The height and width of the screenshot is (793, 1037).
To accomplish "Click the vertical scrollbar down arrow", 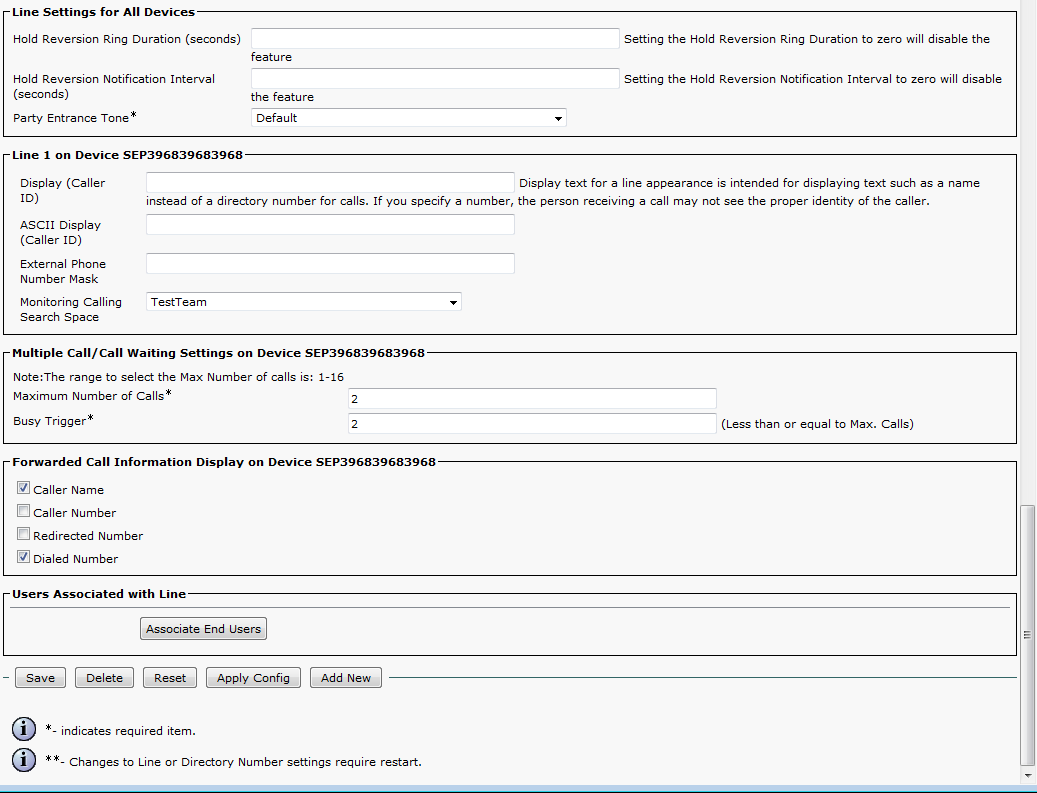I will pos(1028,775).
